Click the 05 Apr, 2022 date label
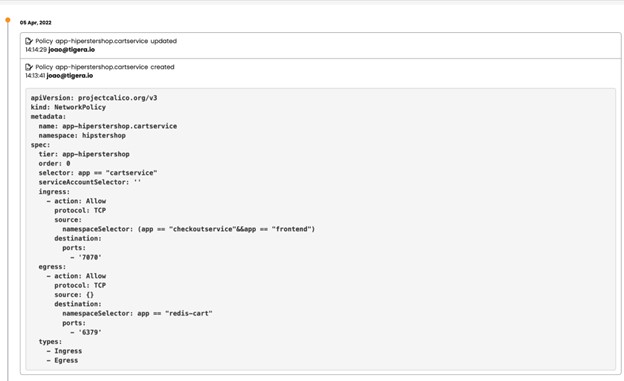 [36, 23]
